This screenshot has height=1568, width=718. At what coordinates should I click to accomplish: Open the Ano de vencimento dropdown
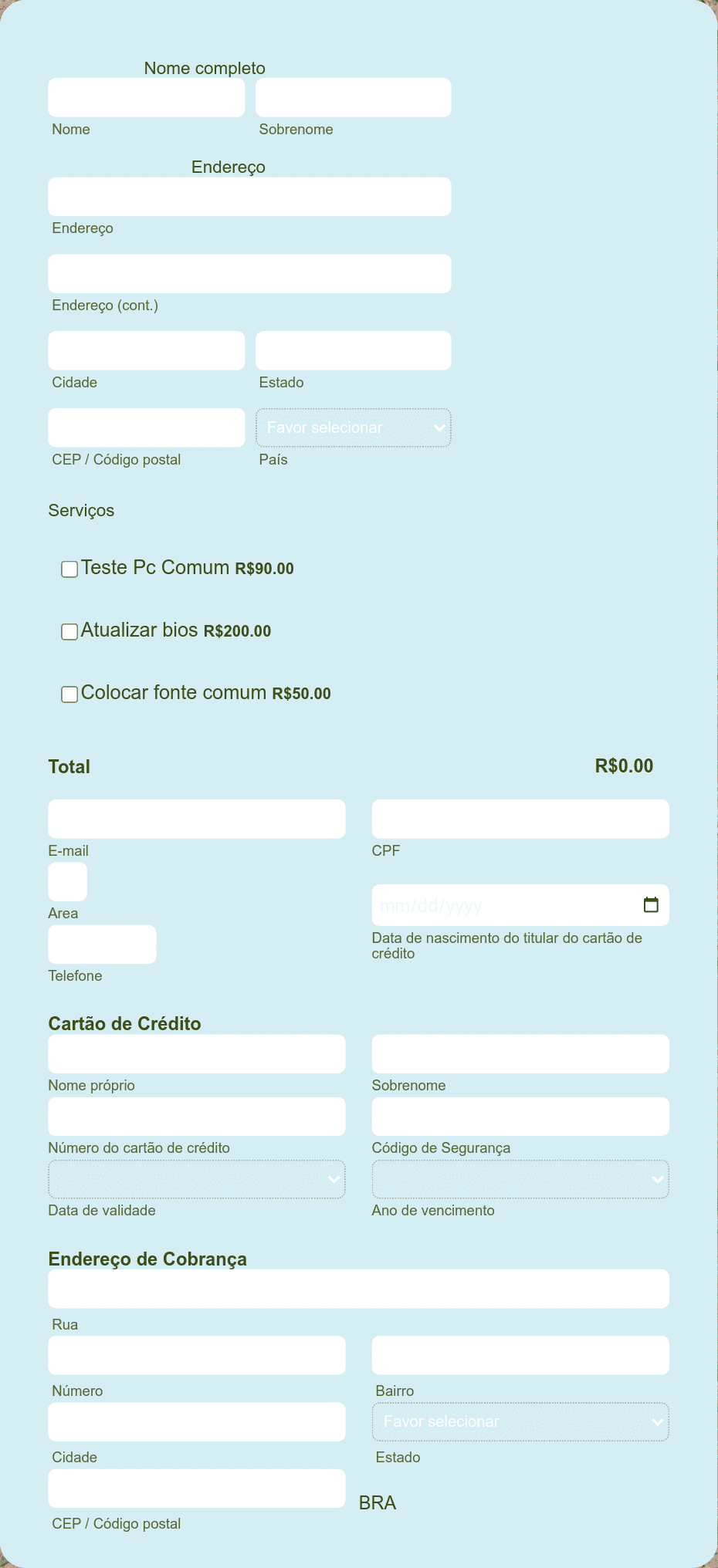(x=520, y=1179)
